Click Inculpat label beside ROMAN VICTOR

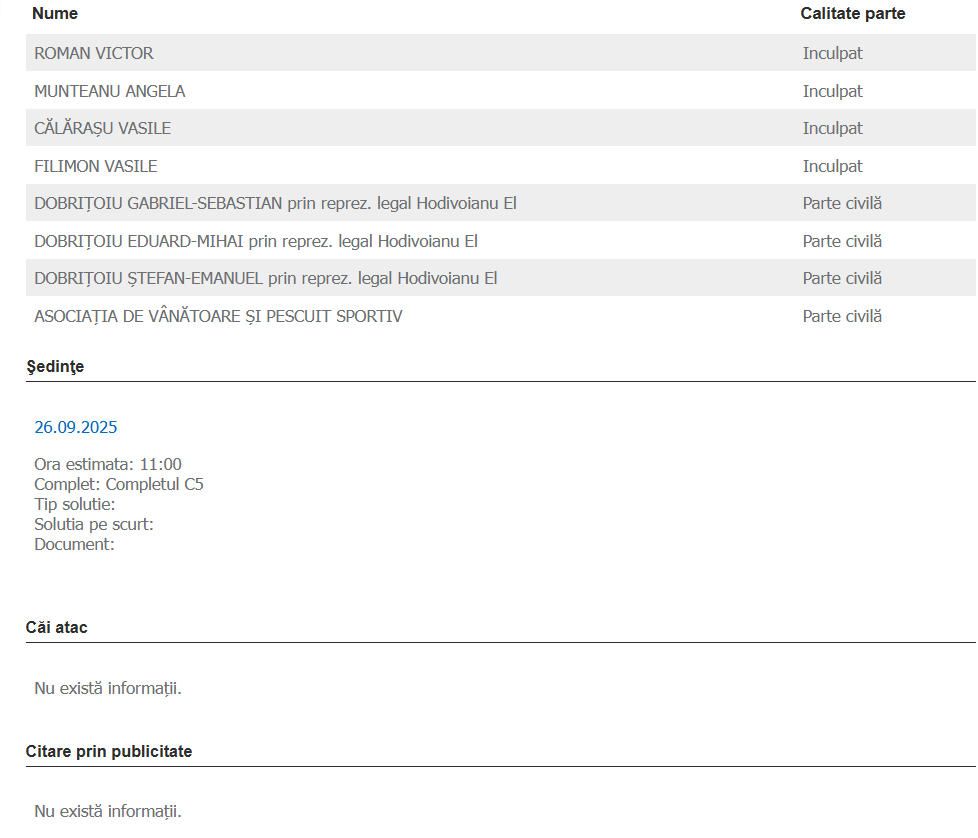point(832,53)
